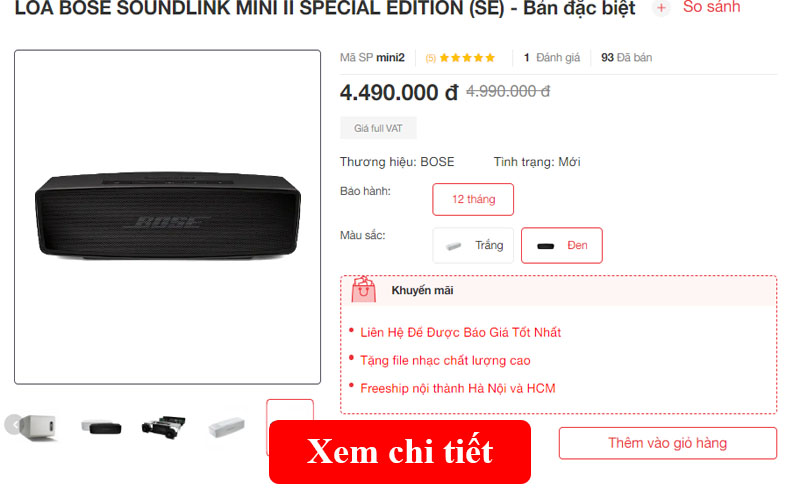
Task: Select the white speaker angled thumbnail
Action: point(227,427)
